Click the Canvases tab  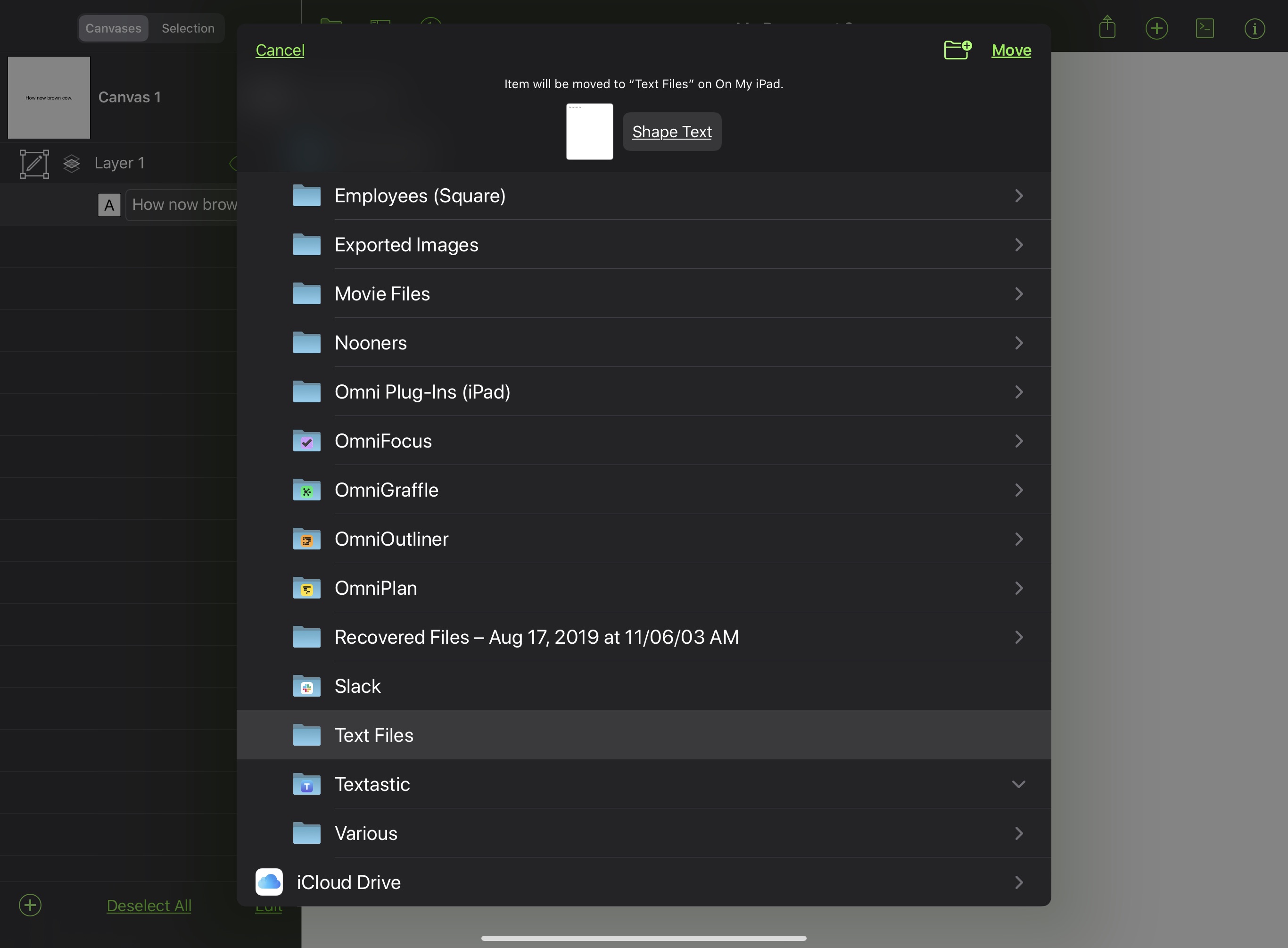coord(113,27)
